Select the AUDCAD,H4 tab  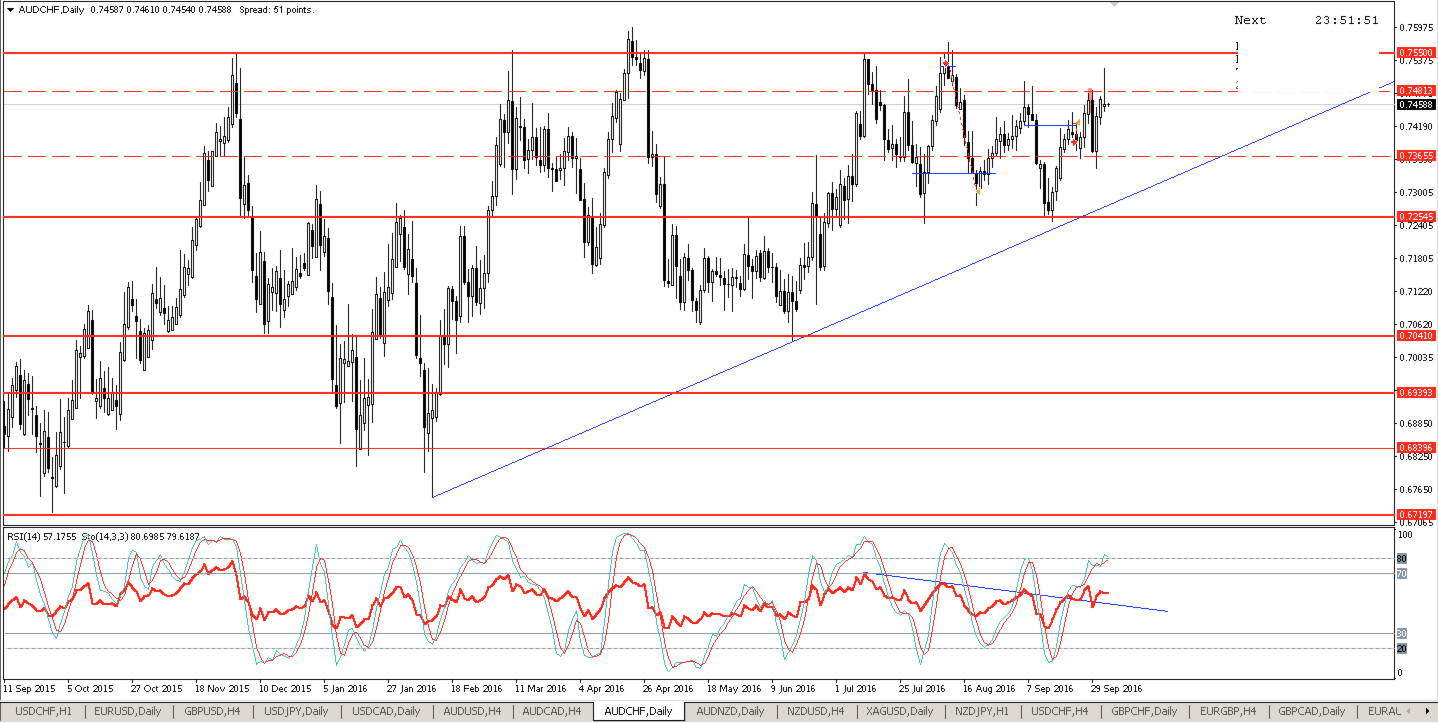(553, 711)
